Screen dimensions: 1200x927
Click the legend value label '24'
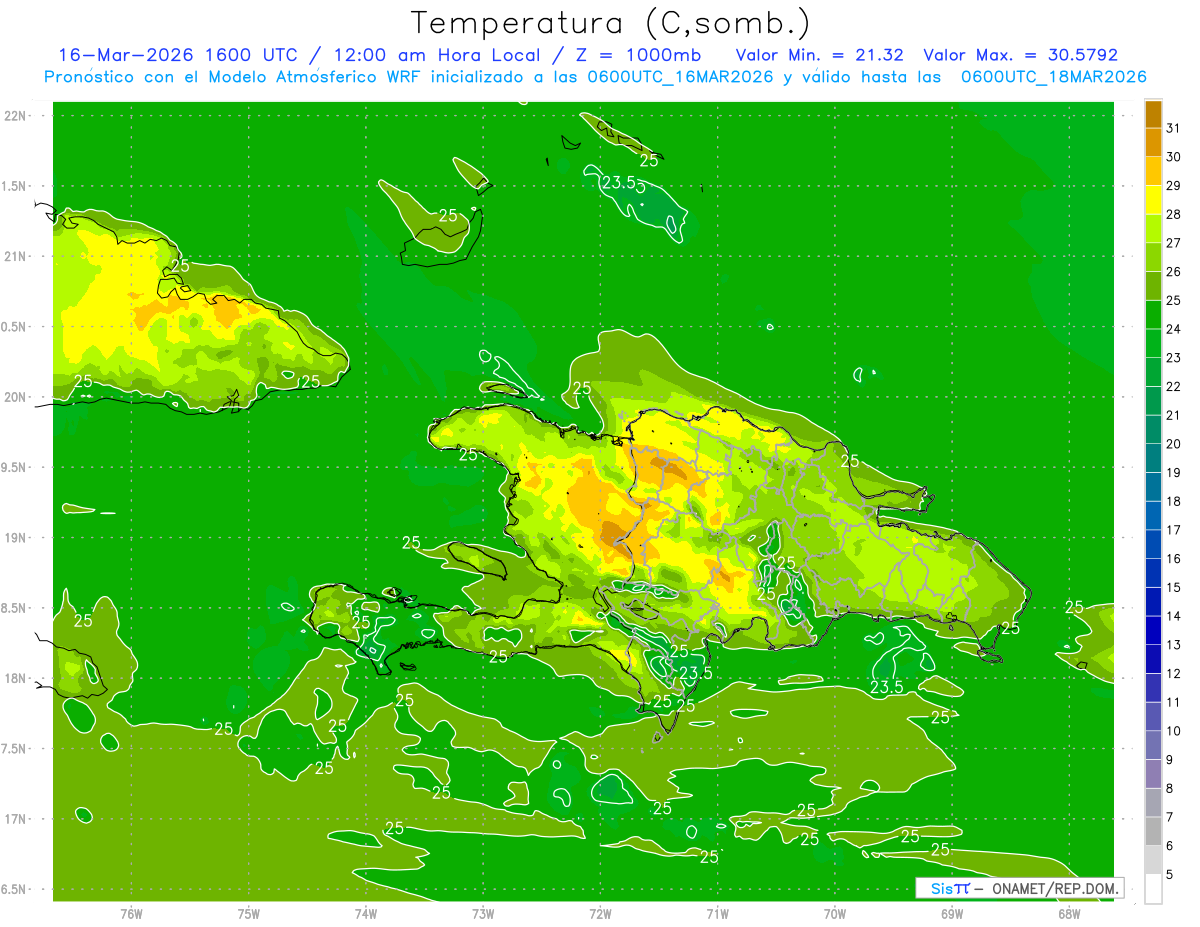tap(1174, 329)
